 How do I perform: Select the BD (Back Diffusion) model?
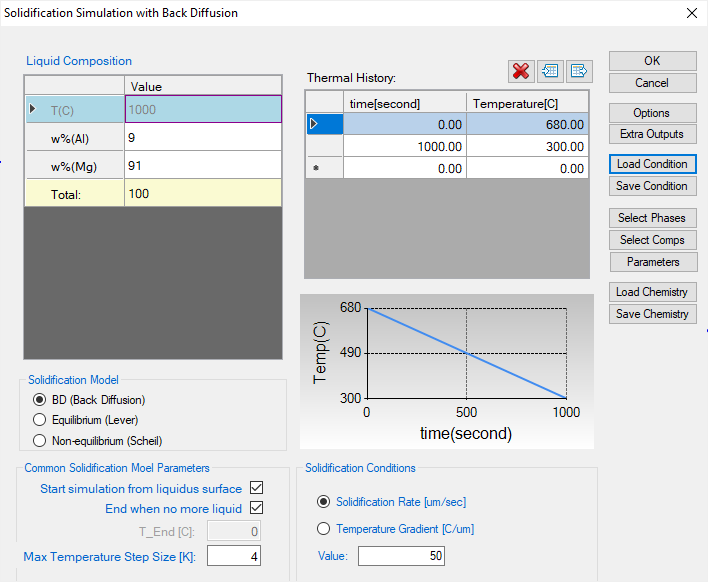(41, 400)
